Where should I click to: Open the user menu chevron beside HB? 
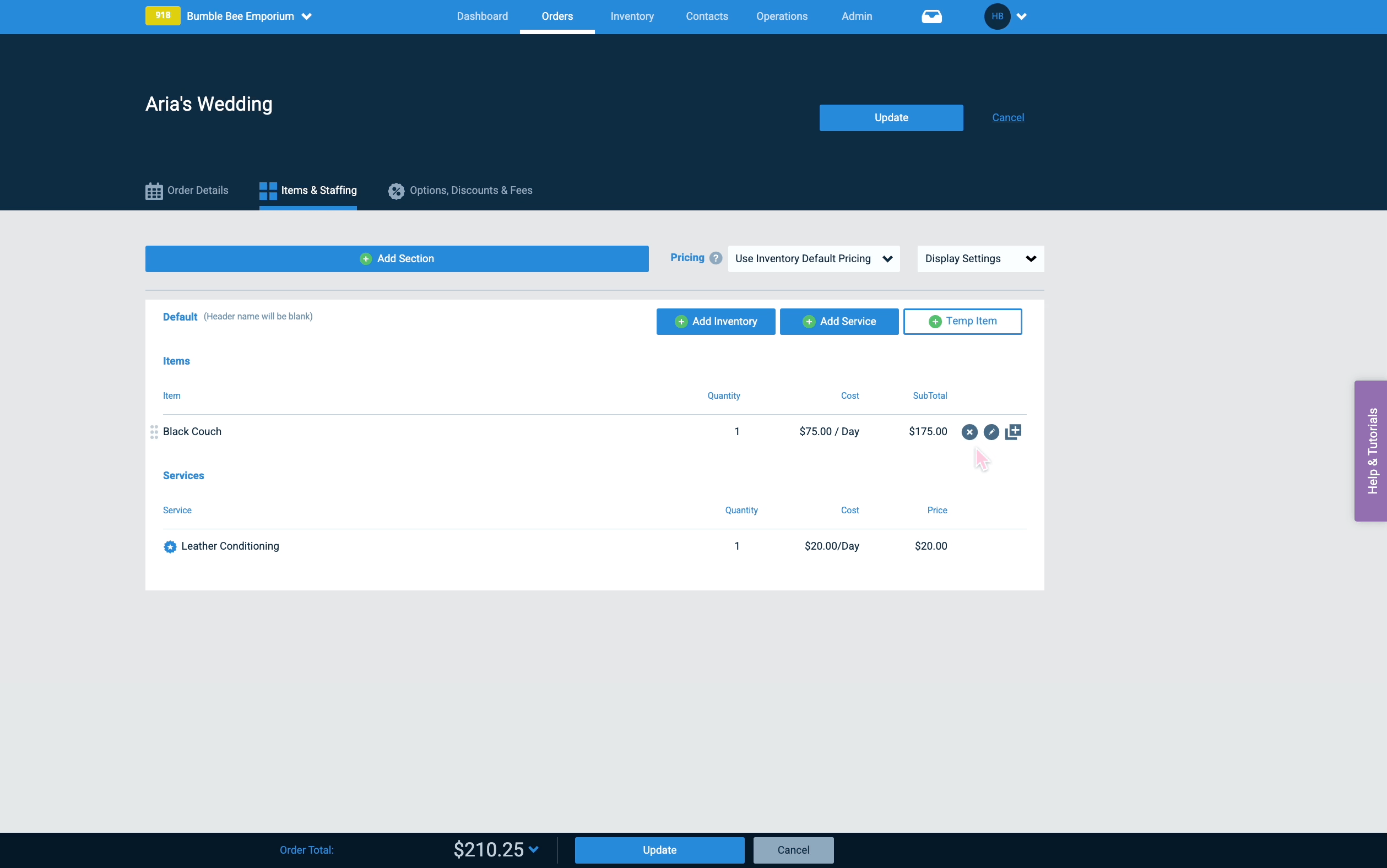tap(1021, 17)
